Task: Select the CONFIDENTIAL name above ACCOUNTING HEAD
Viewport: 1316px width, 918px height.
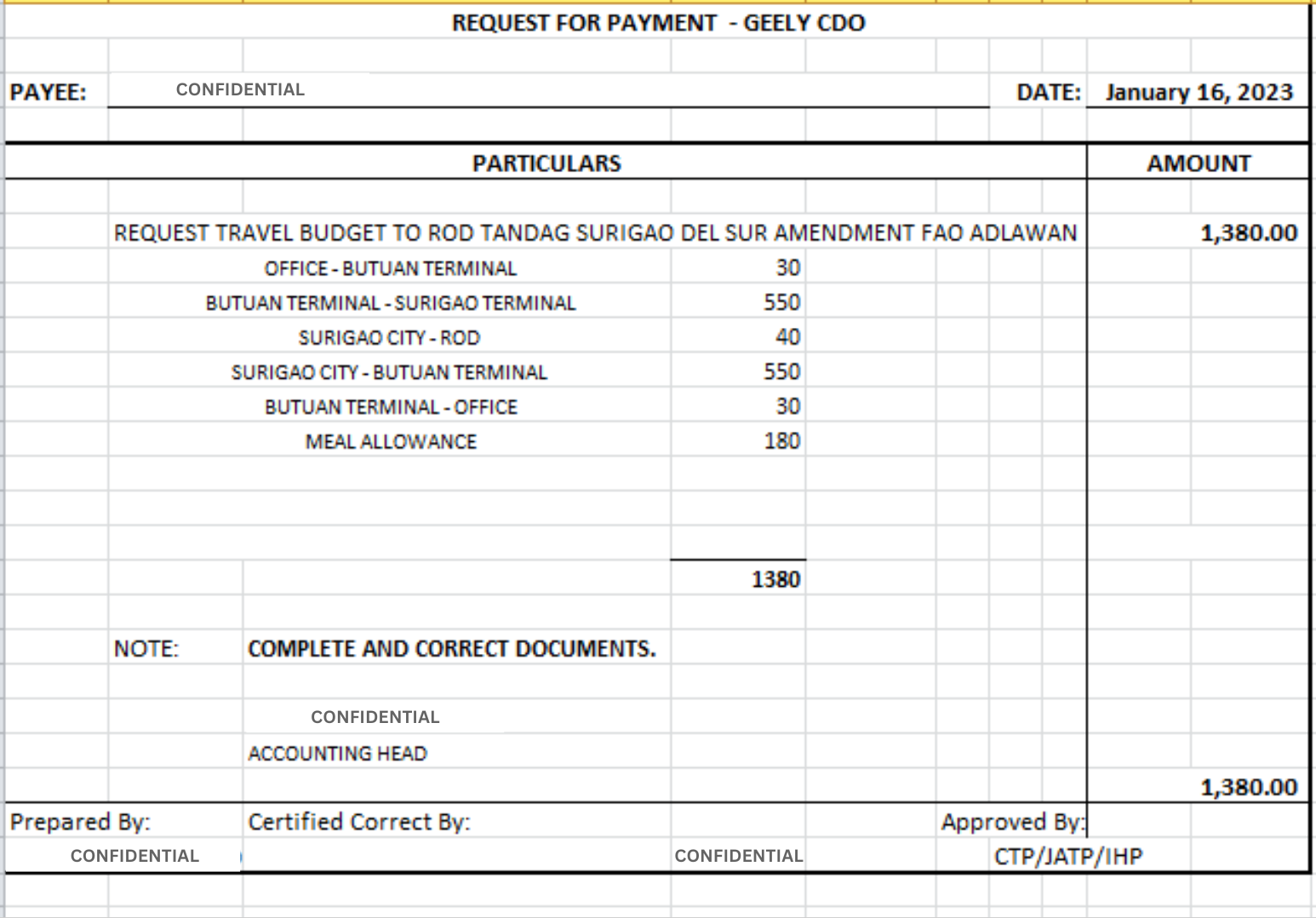Action: coord(375,717)
